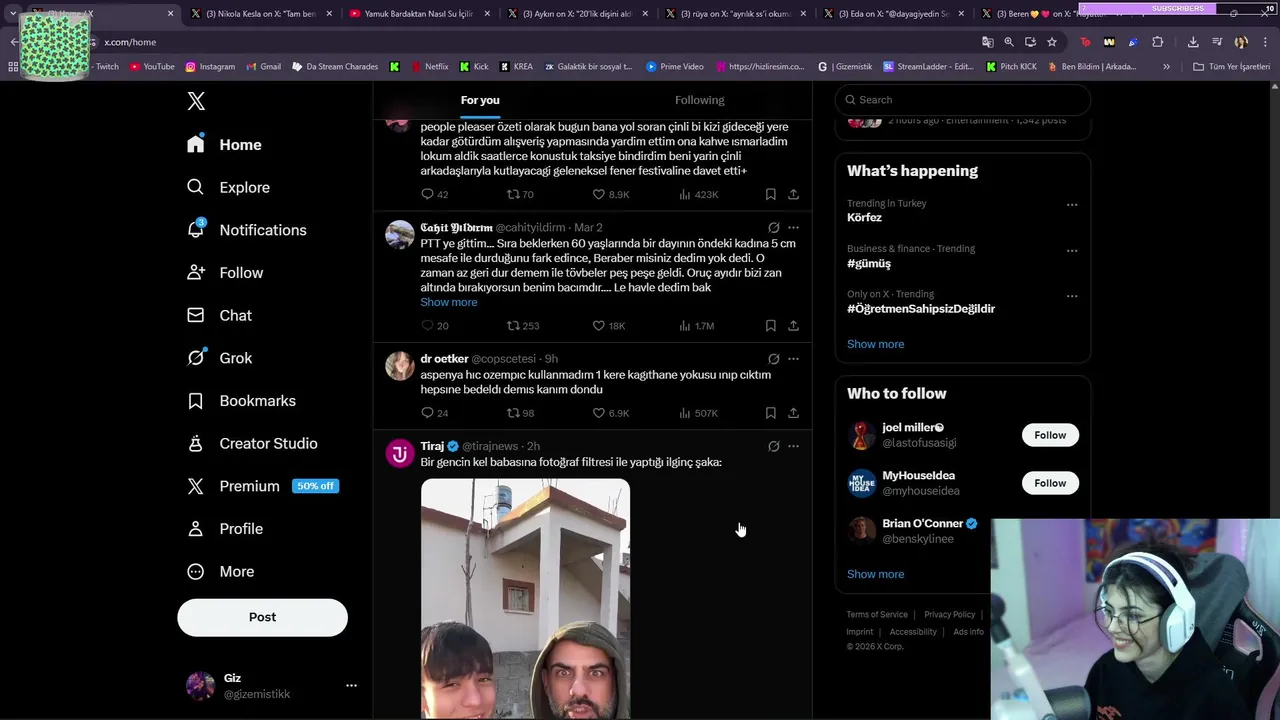Open the Tüm Yer İşaretleri folder
Screen dimensions: 1280x720
(x=1232, y=67)
